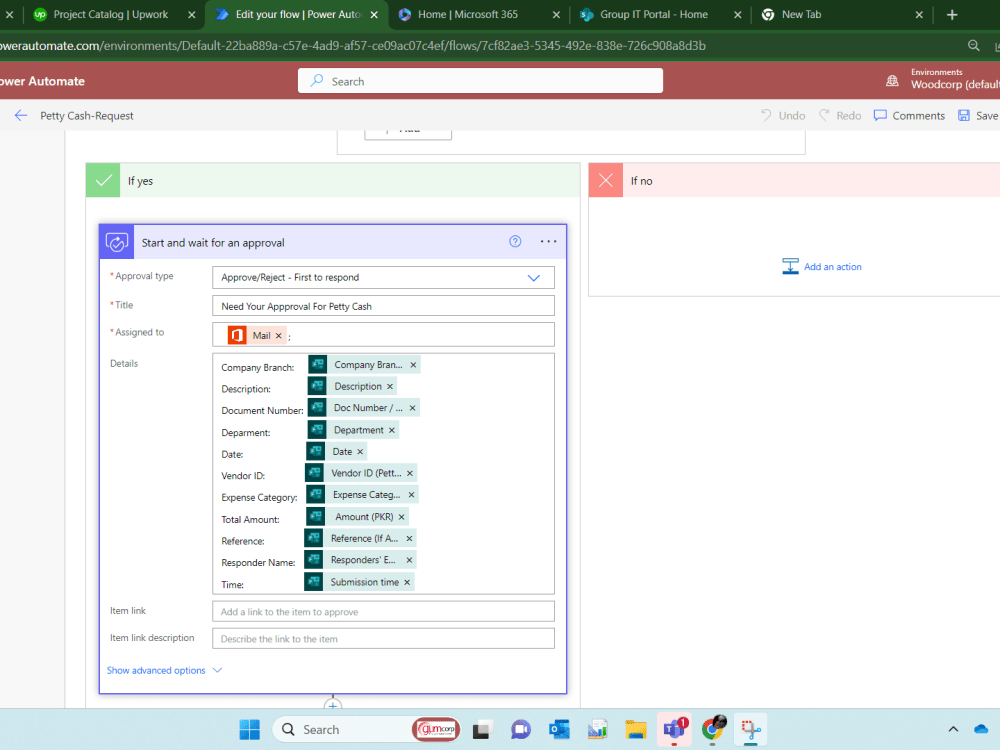Click the OneDrive cloud tray icon
Screen dimensions: 1000x750
pos(981,729)
